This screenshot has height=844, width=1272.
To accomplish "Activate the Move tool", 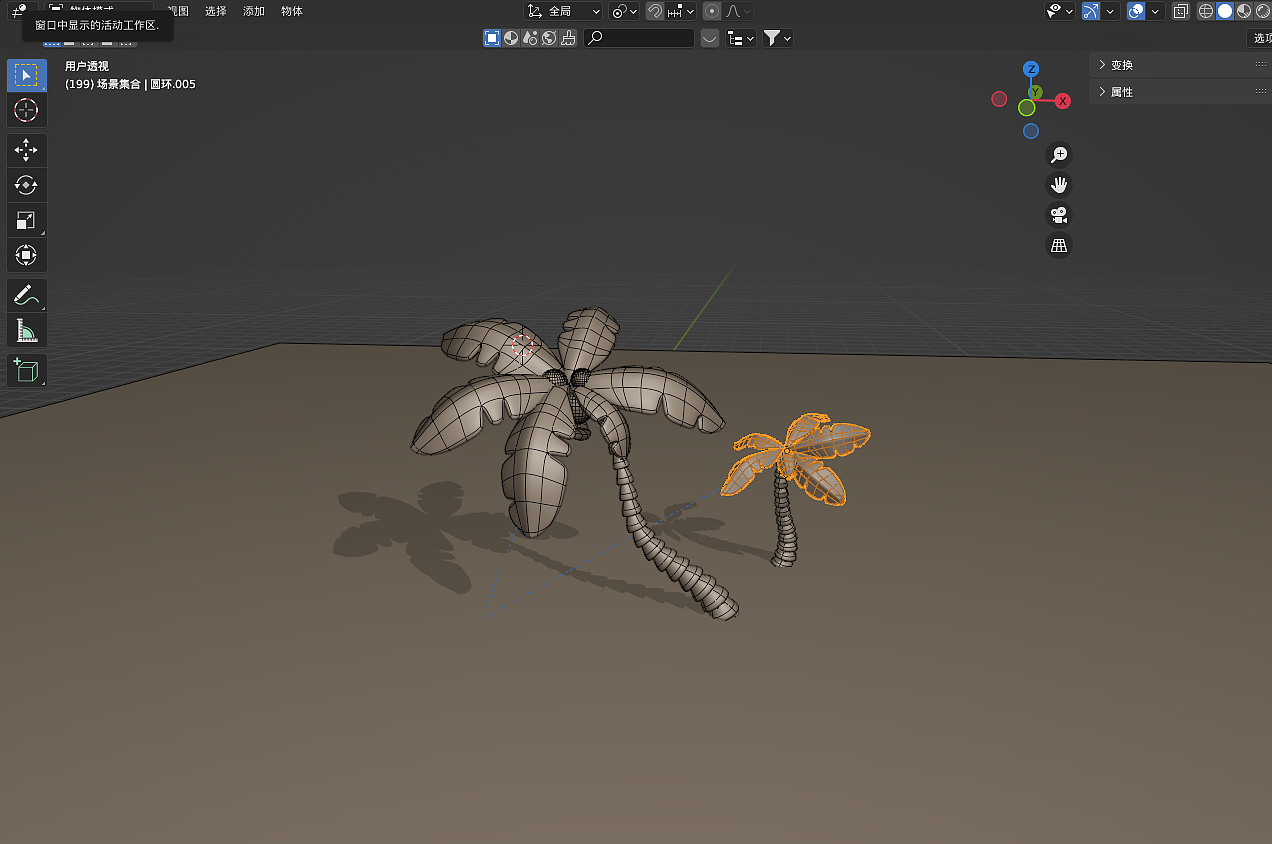I will coord(26,150).
